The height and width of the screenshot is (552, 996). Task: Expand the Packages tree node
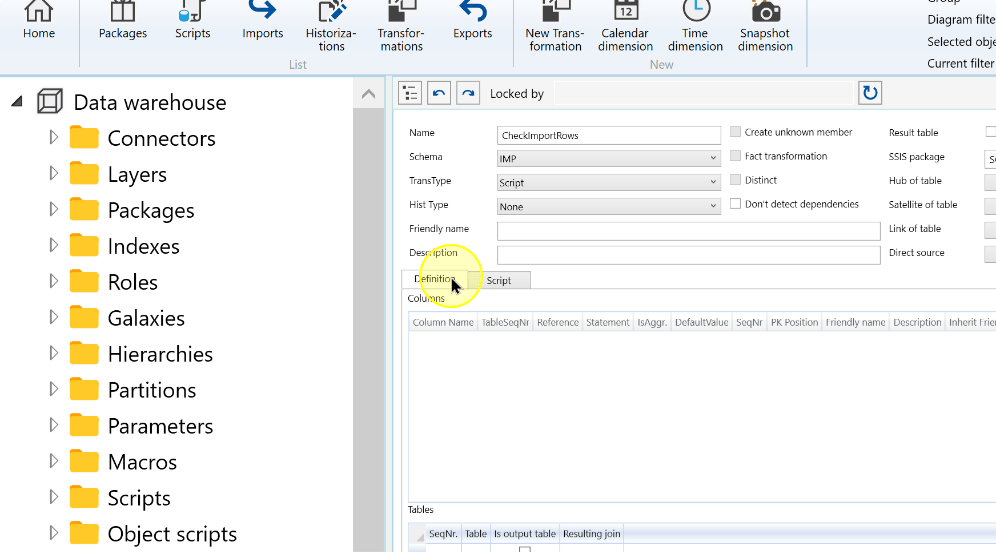tap(53, 209)
